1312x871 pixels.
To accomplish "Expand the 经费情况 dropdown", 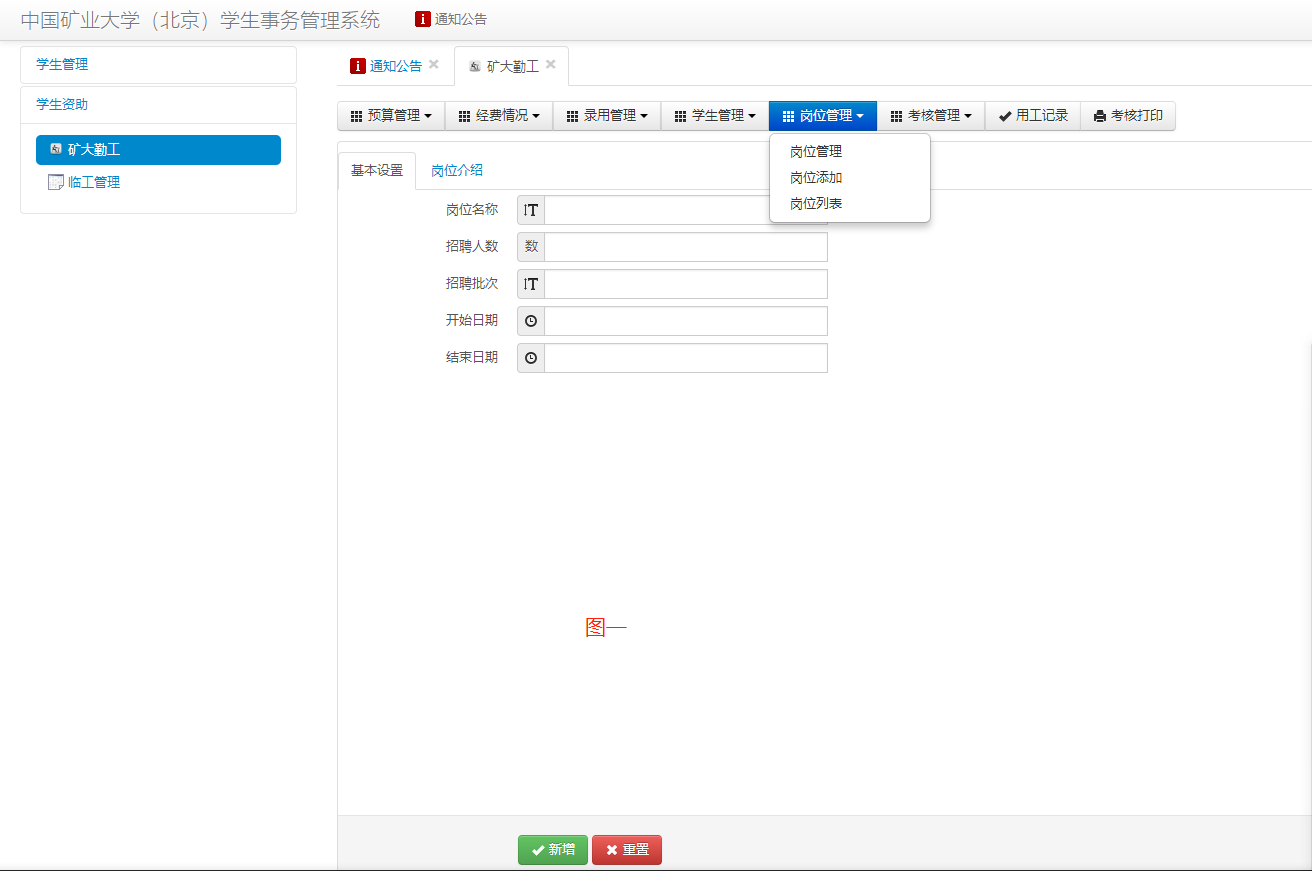I will [x=499, y=116].
